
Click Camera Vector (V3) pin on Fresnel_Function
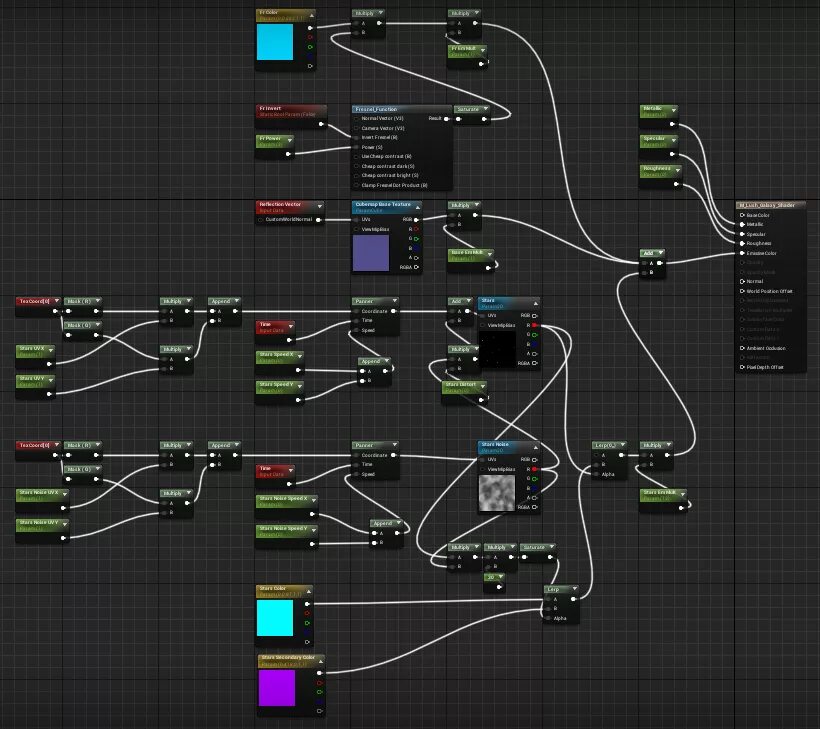click(x=357, y=128)
